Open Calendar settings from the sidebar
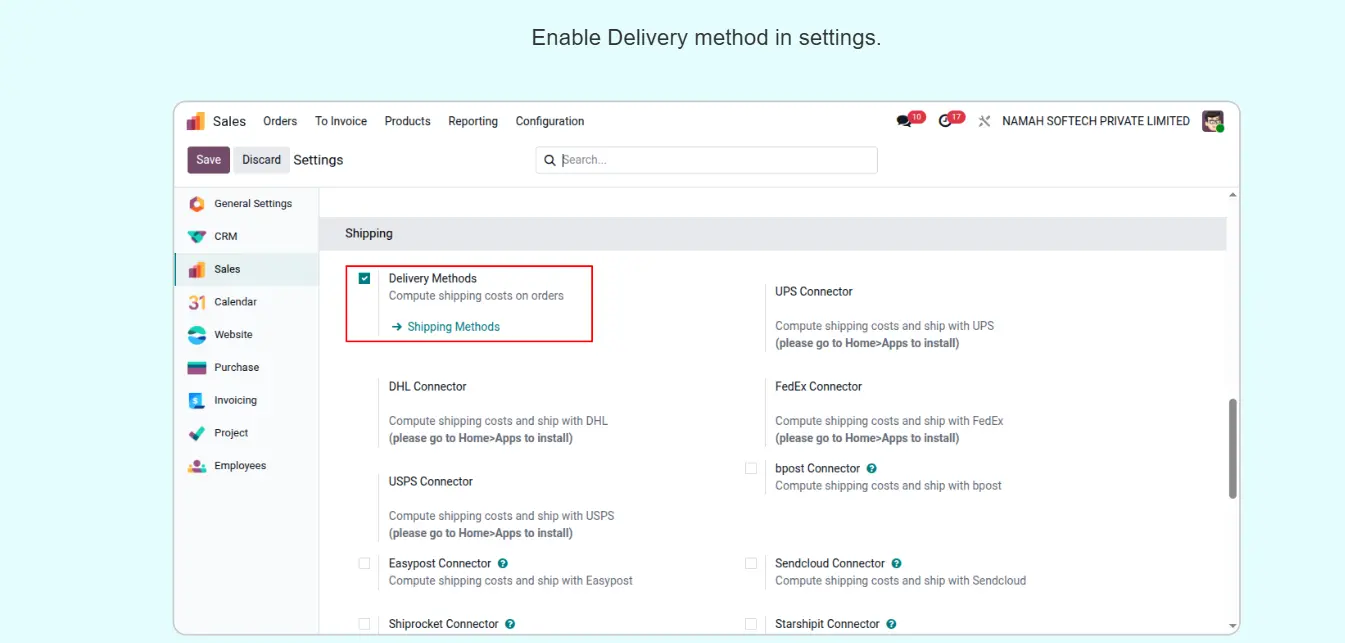 235,302
